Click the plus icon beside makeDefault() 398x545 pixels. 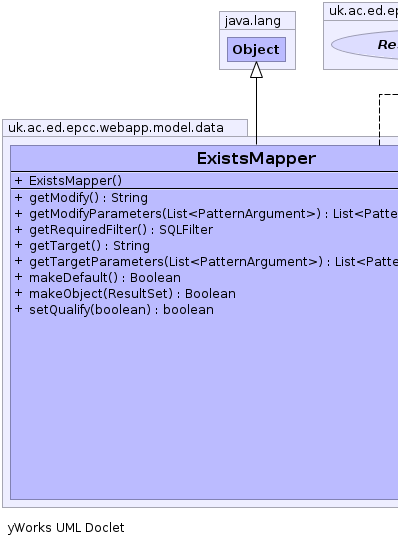pyautogui.click(x=18, y=277)
